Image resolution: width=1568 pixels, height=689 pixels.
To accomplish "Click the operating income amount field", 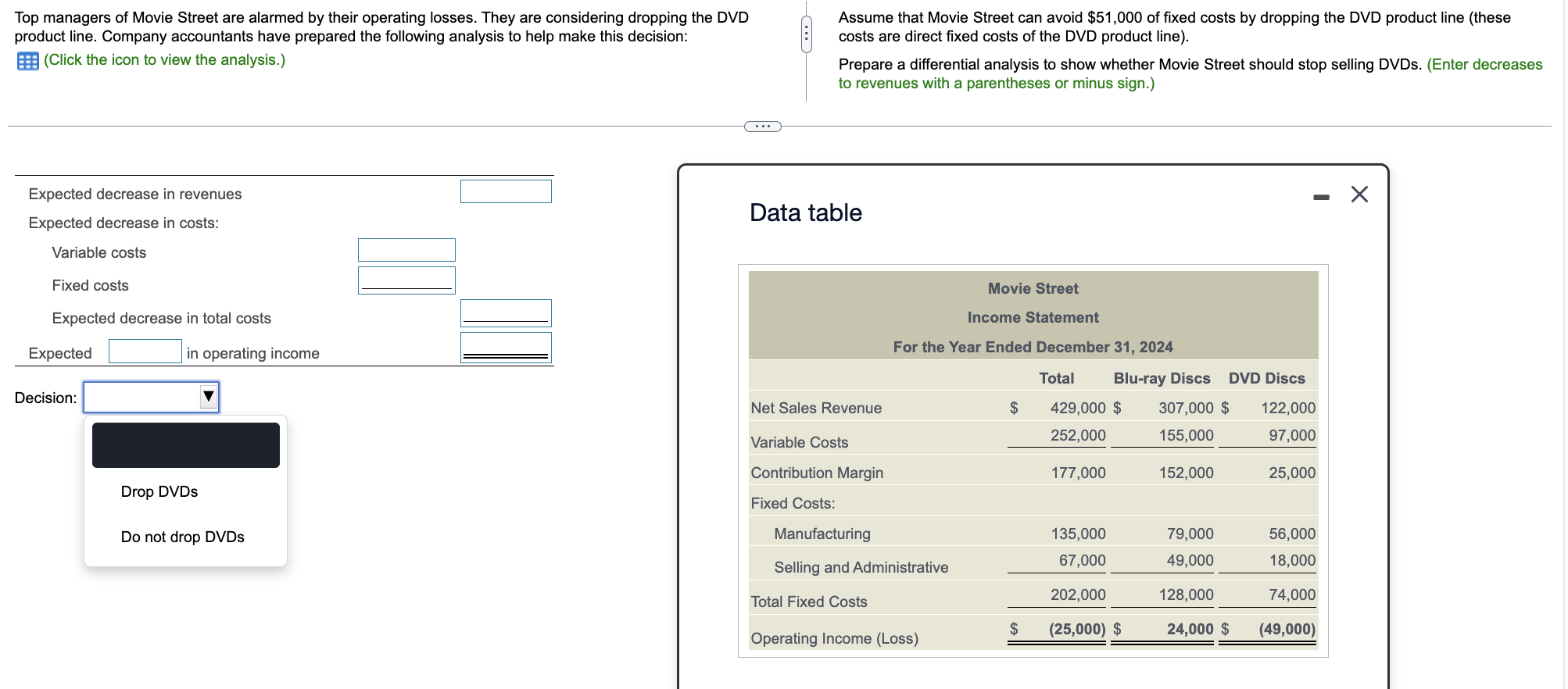I will [x=506, y=348].
